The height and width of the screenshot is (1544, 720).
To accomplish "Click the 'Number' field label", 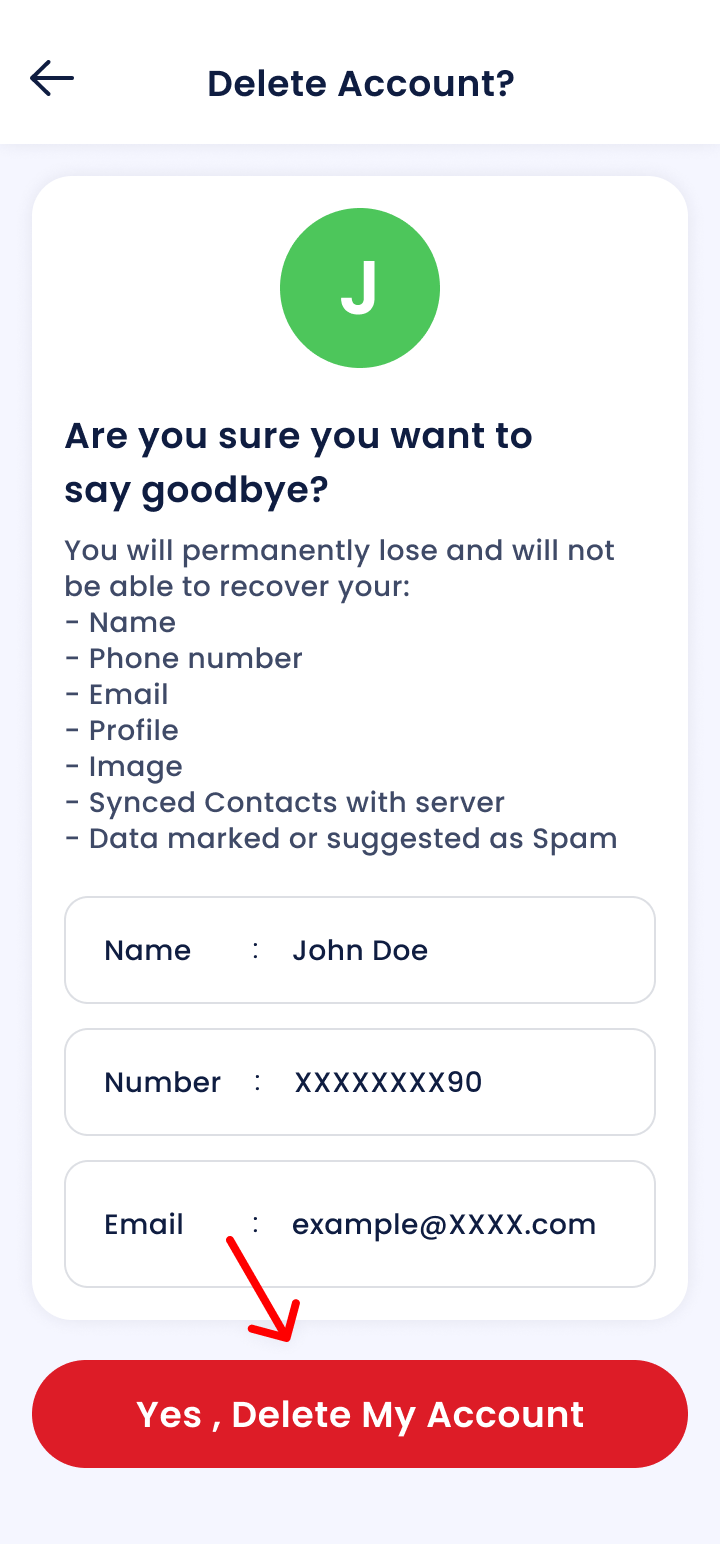I will tap(162, 1082).
